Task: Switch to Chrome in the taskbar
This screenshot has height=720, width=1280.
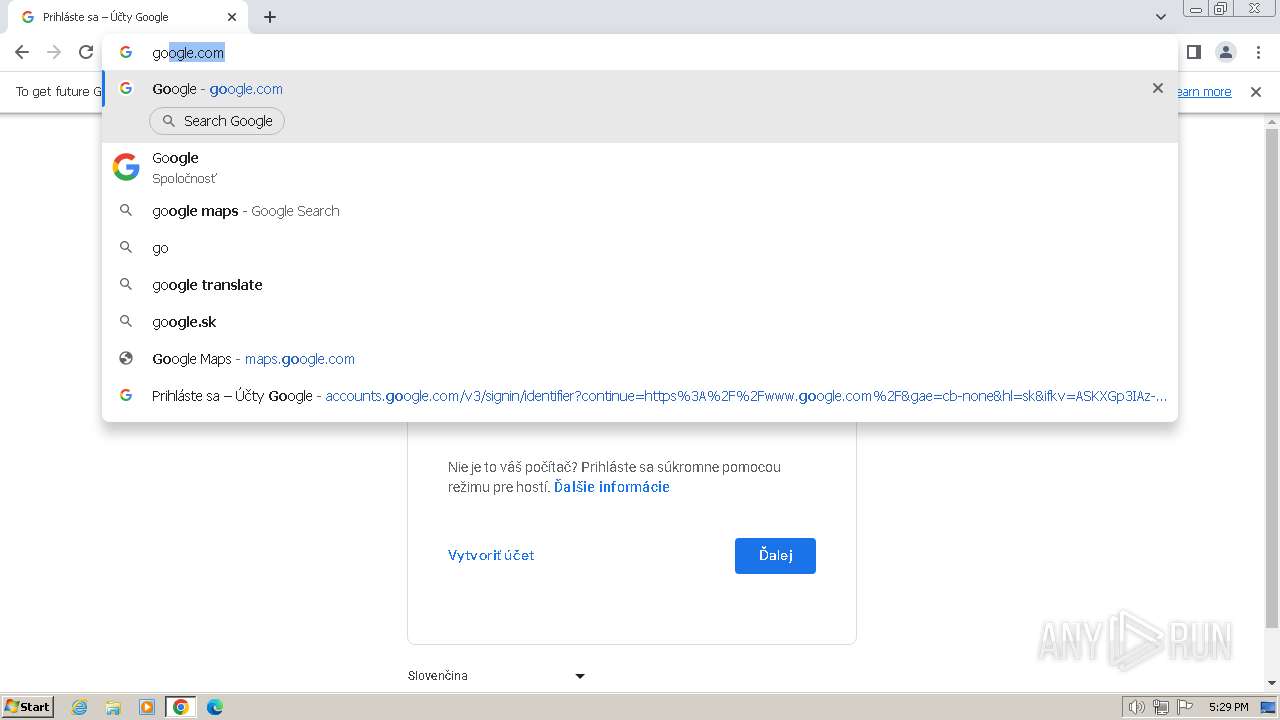Action: [181, 707]
